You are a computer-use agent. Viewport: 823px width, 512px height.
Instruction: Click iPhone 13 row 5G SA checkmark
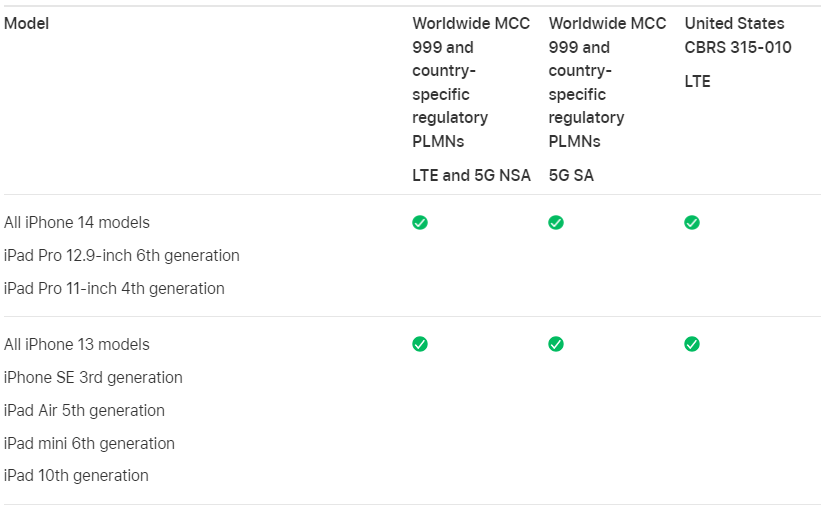(556, 344)
